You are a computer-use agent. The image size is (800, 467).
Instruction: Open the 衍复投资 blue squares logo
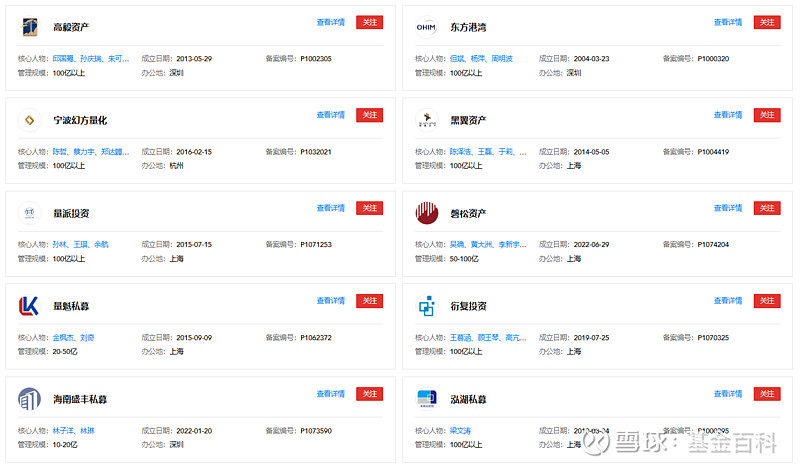point(427,306)
